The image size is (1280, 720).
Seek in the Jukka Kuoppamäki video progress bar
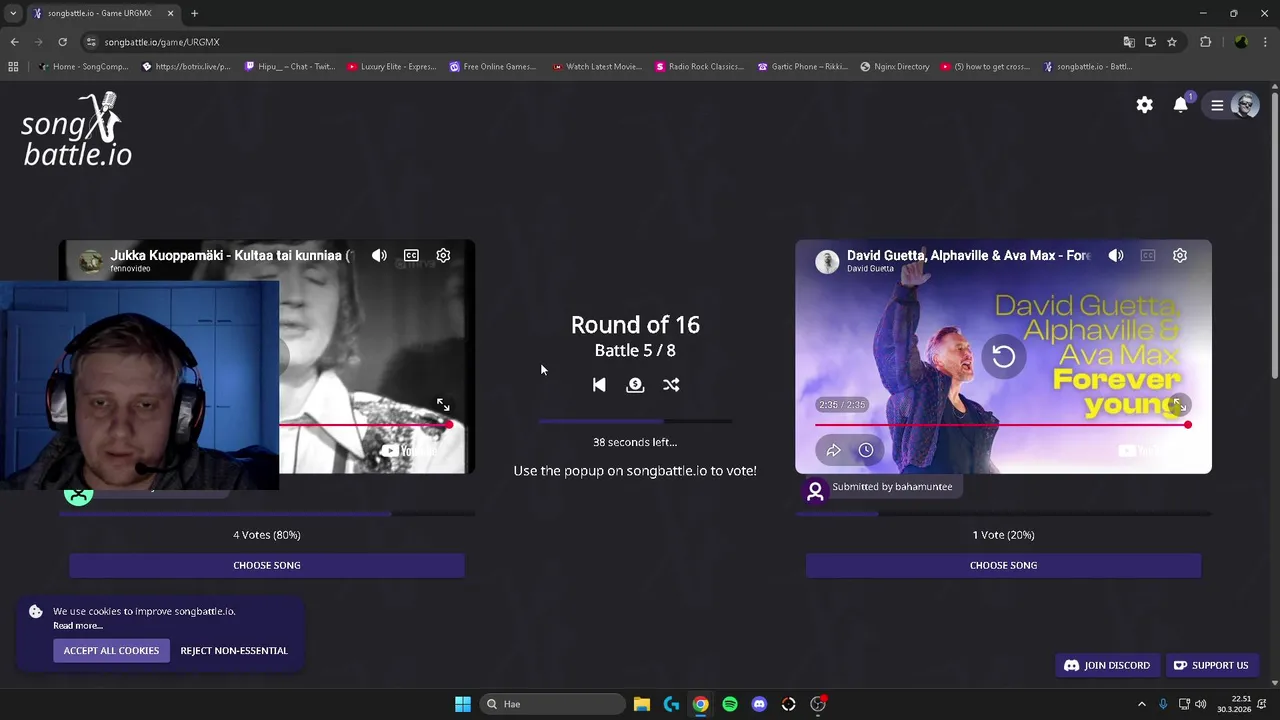pos(365,425)
